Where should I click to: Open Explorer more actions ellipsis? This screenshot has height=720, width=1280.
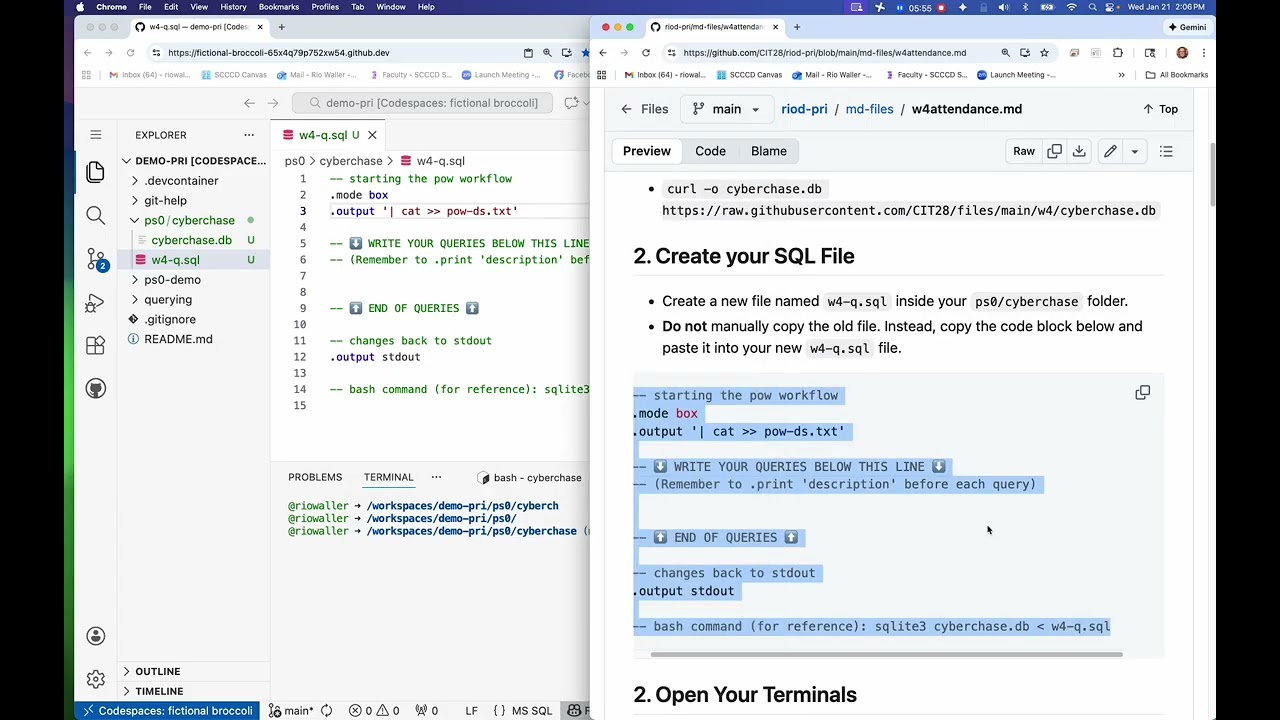click(249, 135)
